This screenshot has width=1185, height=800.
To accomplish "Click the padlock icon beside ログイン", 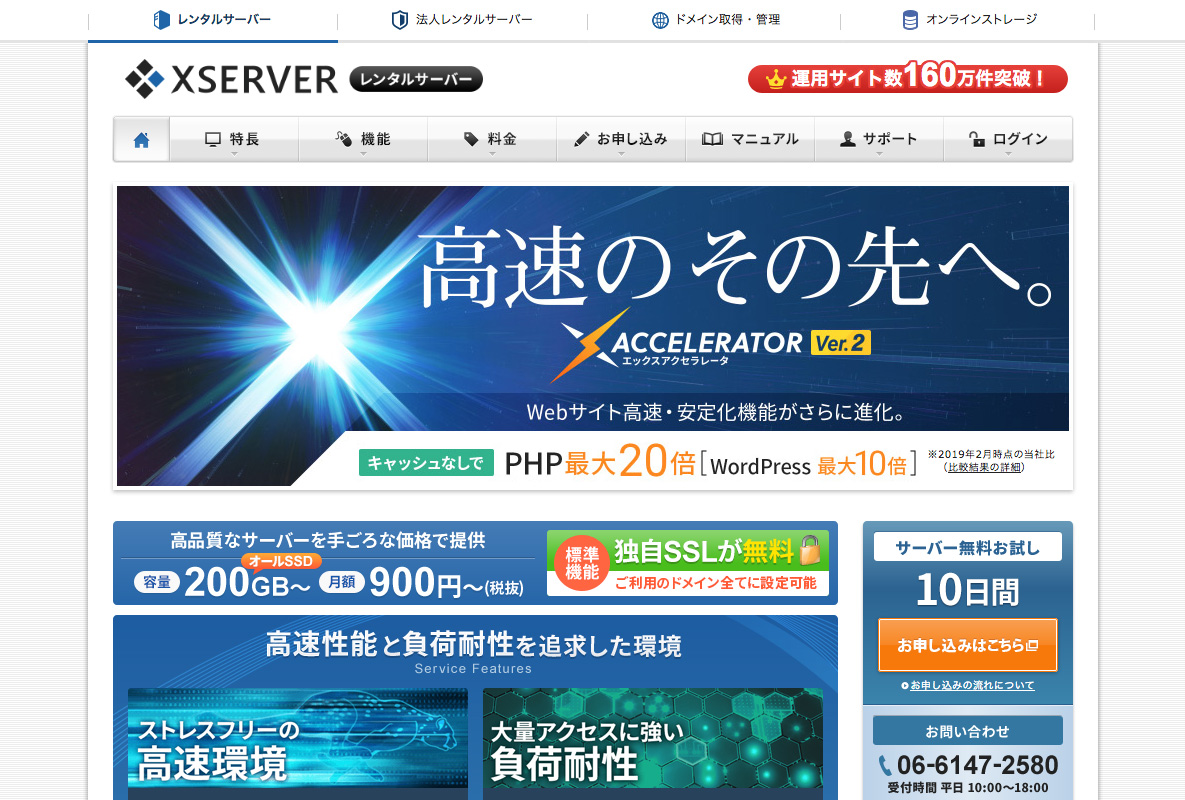I will pos(976,139).
